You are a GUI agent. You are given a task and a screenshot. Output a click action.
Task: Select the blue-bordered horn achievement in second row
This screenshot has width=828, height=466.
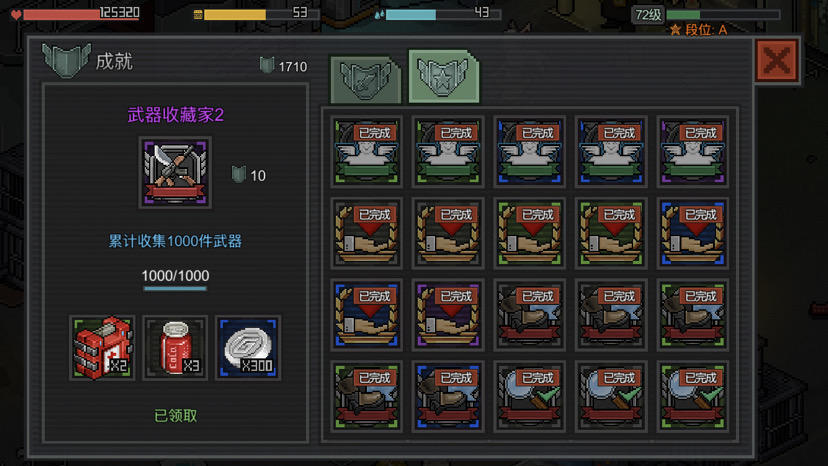692,233
